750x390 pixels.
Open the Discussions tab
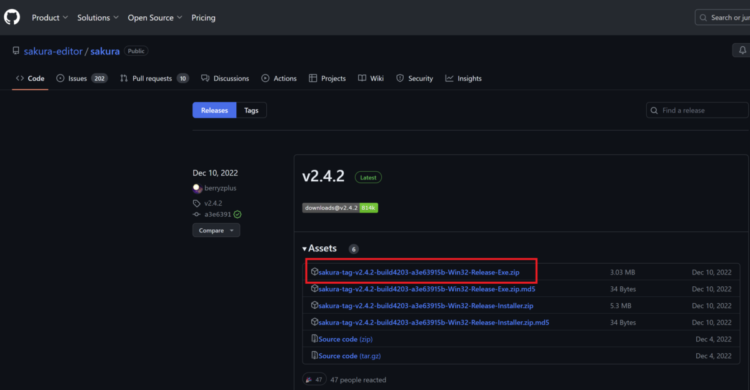point(225,78)
